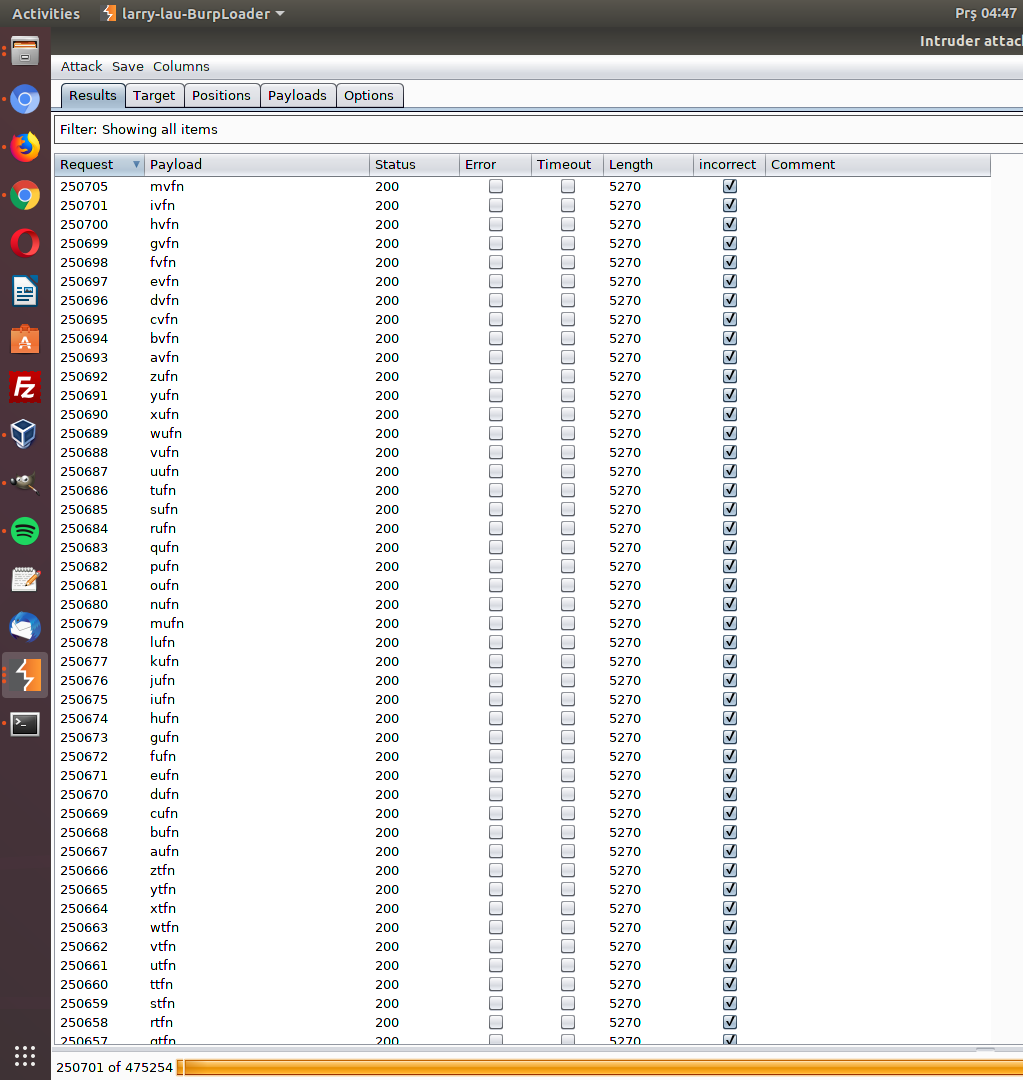Toggle Timeout checkbox for request 250701
Viewport: 1023px width, 1080px height.
[x=568, y=205]
